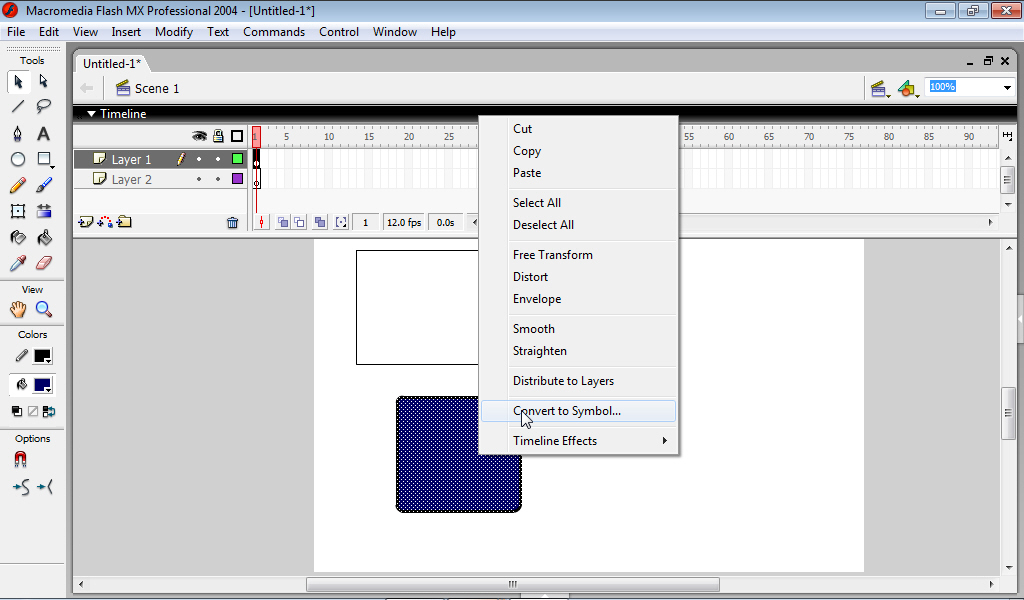Click the playhead at frame 1
Screen dimensions: 1024x600
257,136
